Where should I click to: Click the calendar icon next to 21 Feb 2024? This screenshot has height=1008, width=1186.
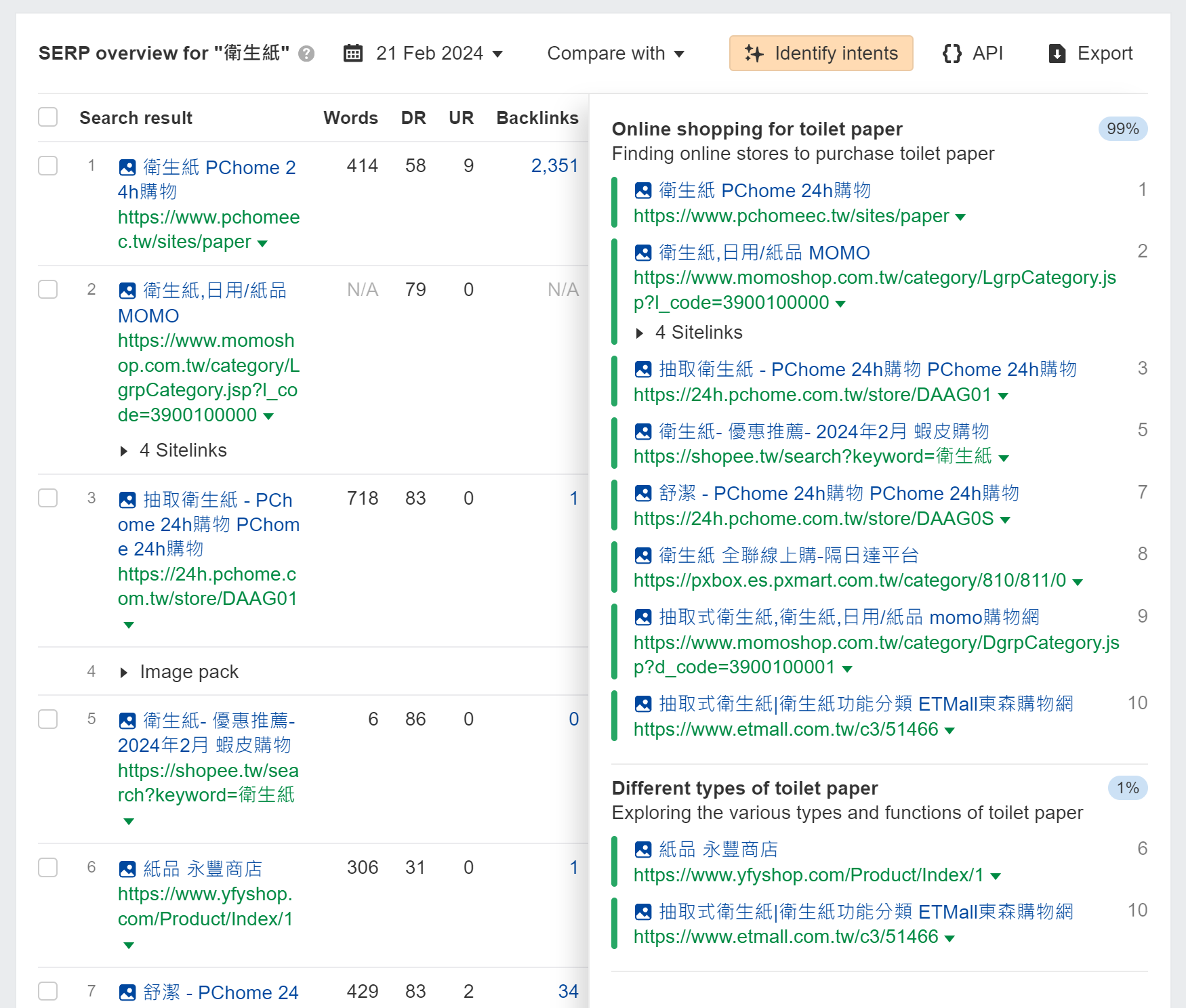353,53
